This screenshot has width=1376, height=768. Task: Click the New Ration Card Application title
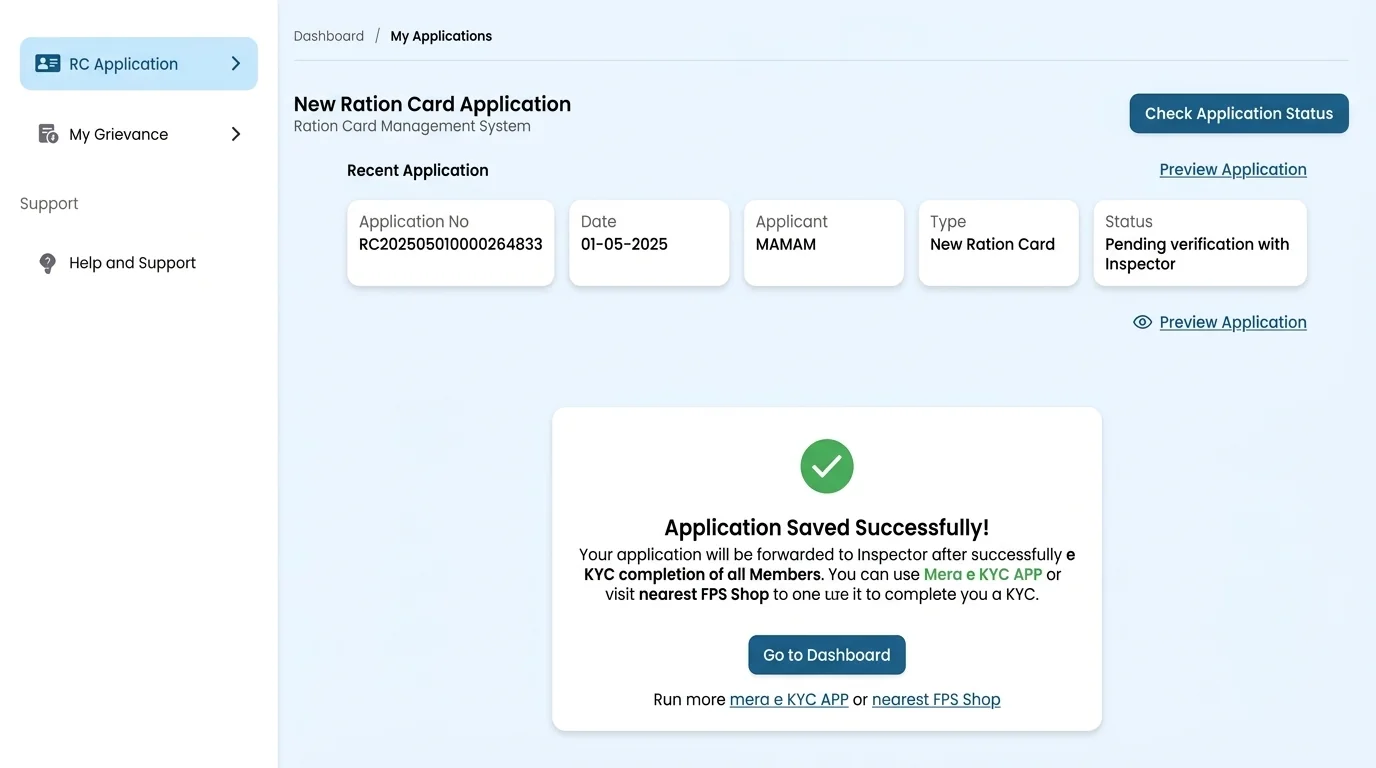pos(432,104)
